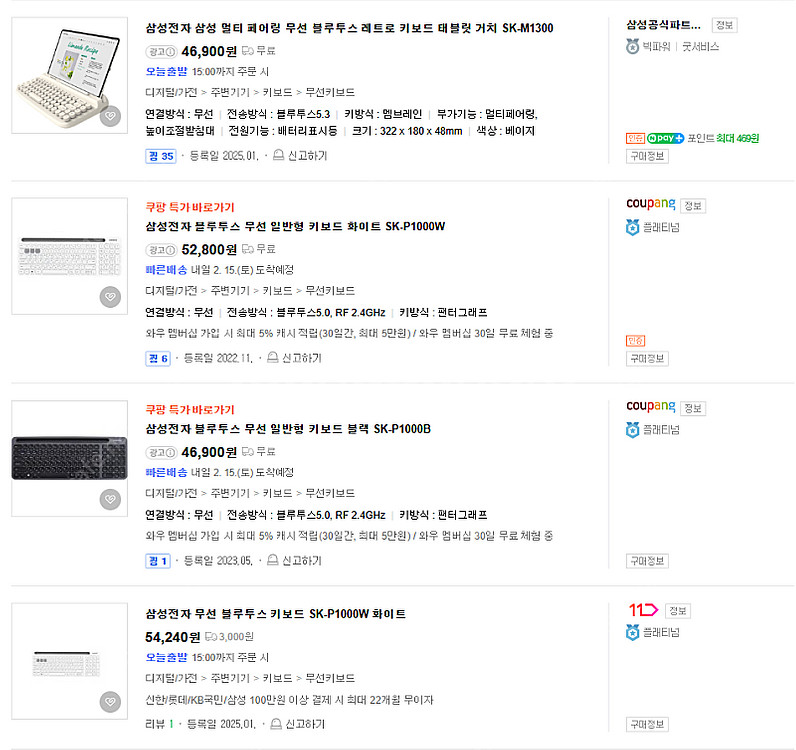Click platinum badge under 11st logo
The image size is (796, 750).
(632, 632)
